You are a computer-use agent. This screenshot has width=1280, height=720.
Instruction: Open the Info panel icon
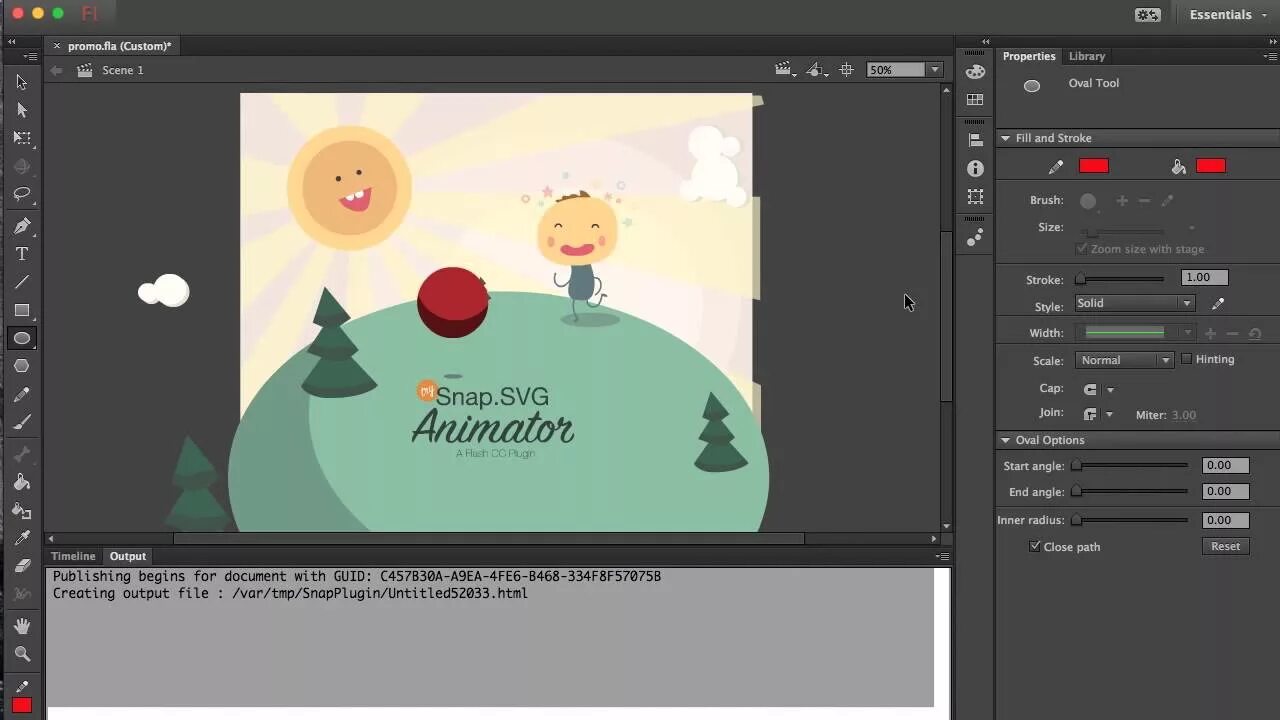pyautogui.click(x=975, y=169)
